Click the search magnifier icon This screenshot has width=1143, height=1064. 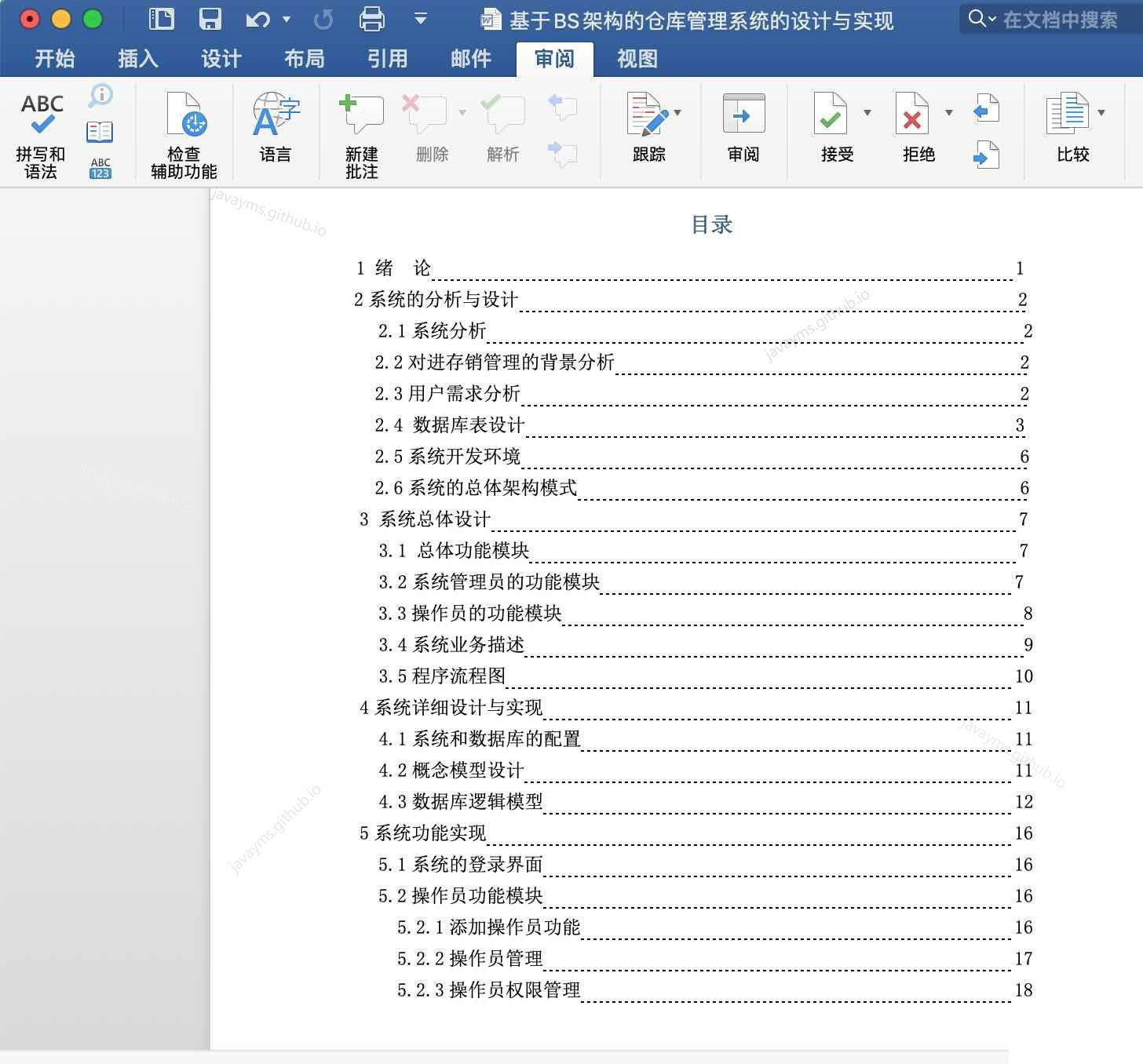[977, 18]
